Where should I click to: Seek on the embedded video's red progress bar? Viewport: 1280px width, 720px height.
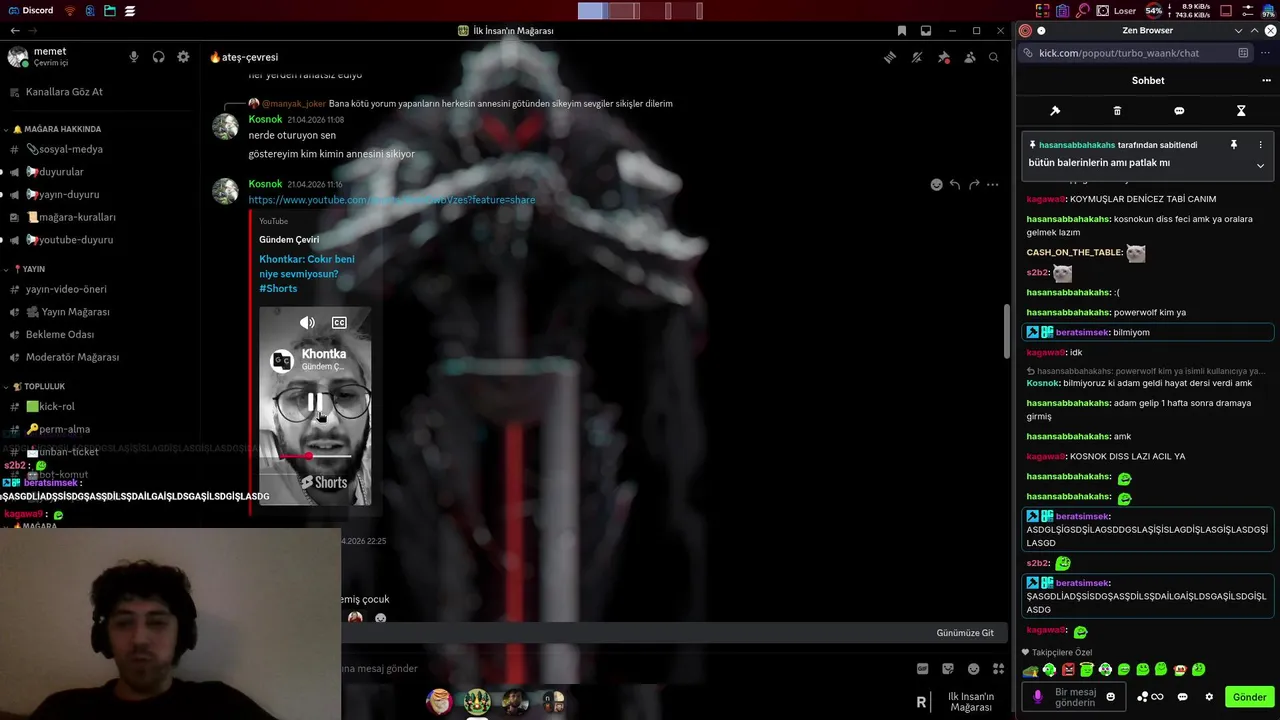[x=315, y=456]
